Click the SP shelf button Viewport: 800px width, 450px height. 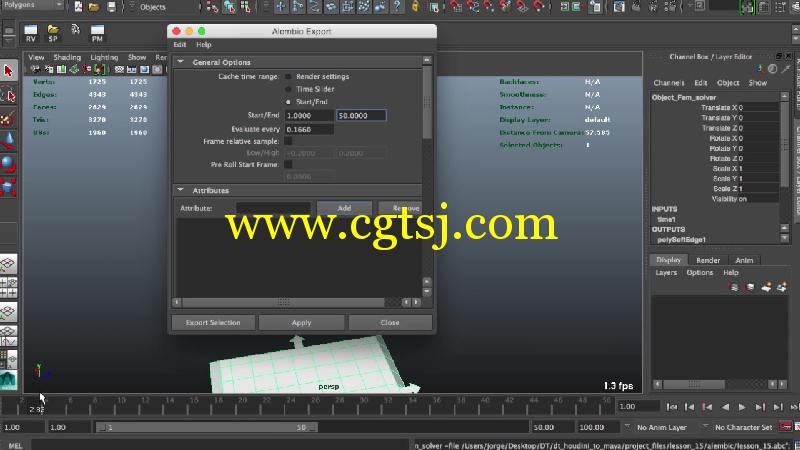[x=53, y=34]
